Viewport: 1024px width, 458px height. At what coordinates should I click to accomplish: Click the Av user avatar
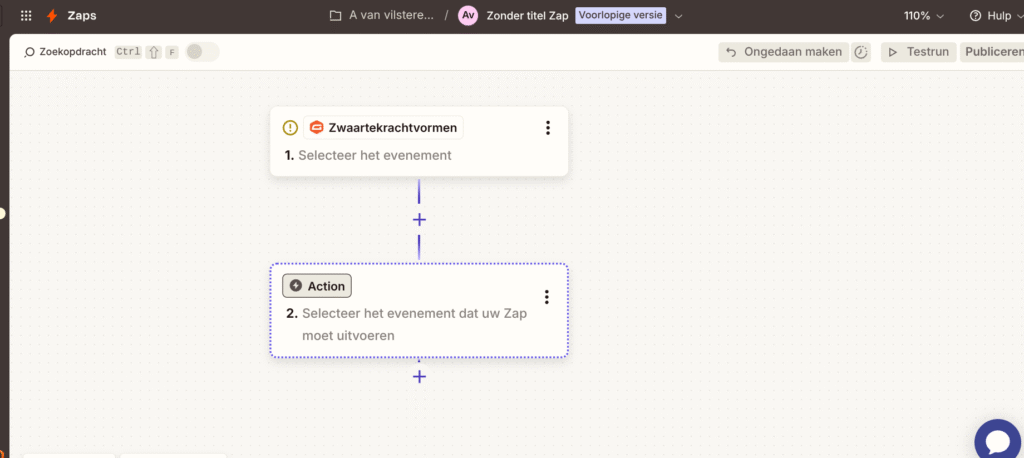(468, 16)
